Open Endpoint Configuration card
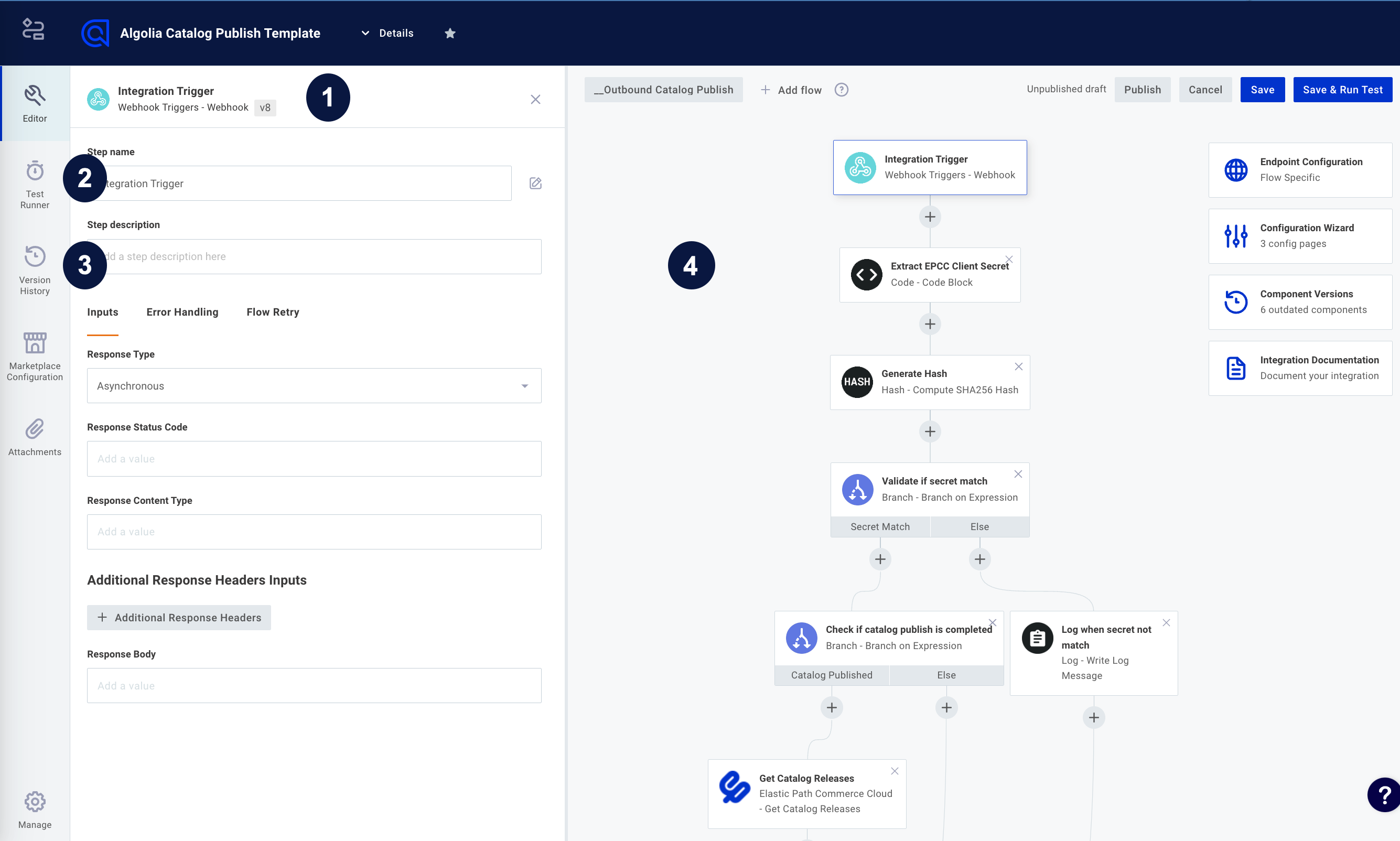Screen dimensions: 1400x841 pos(1300,170)
